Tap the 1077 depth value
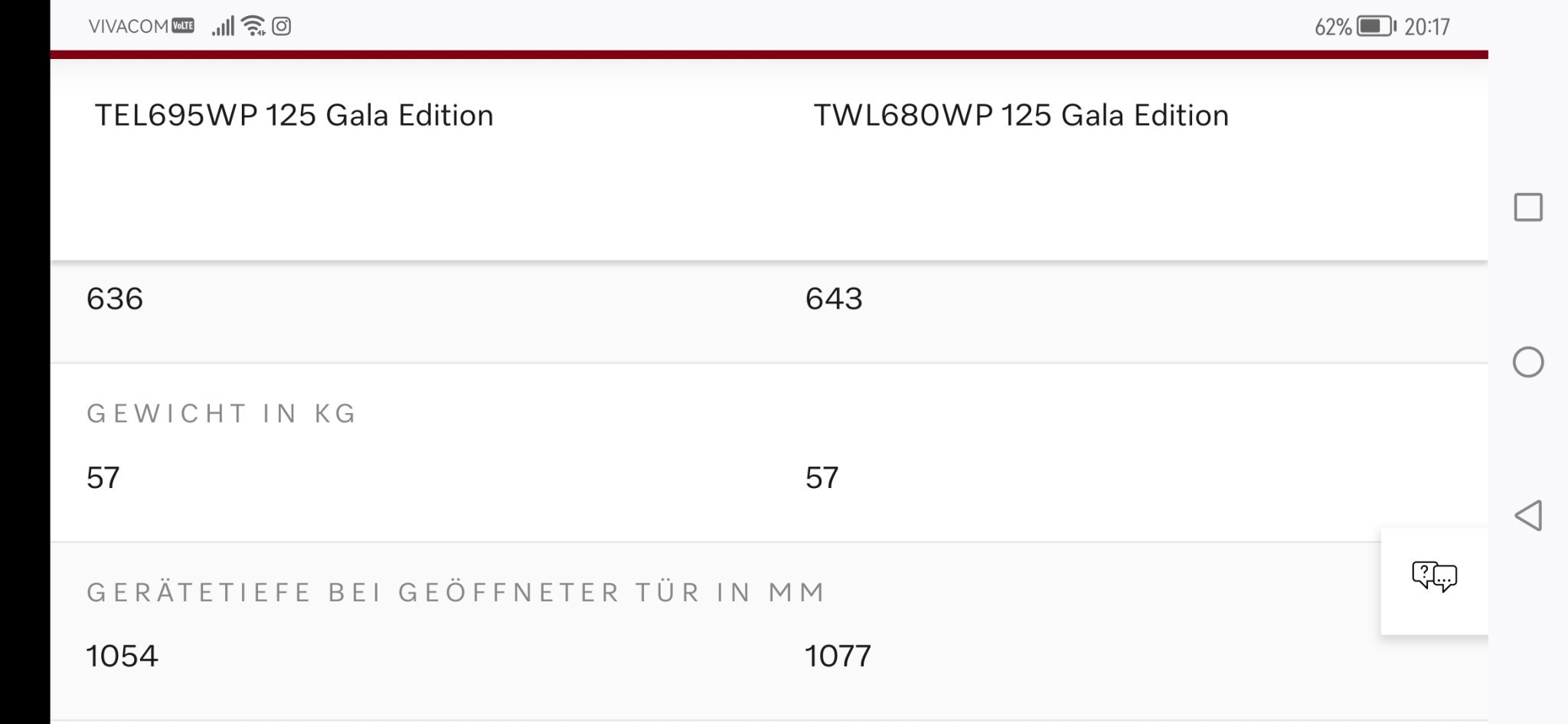 click(838, 657)
